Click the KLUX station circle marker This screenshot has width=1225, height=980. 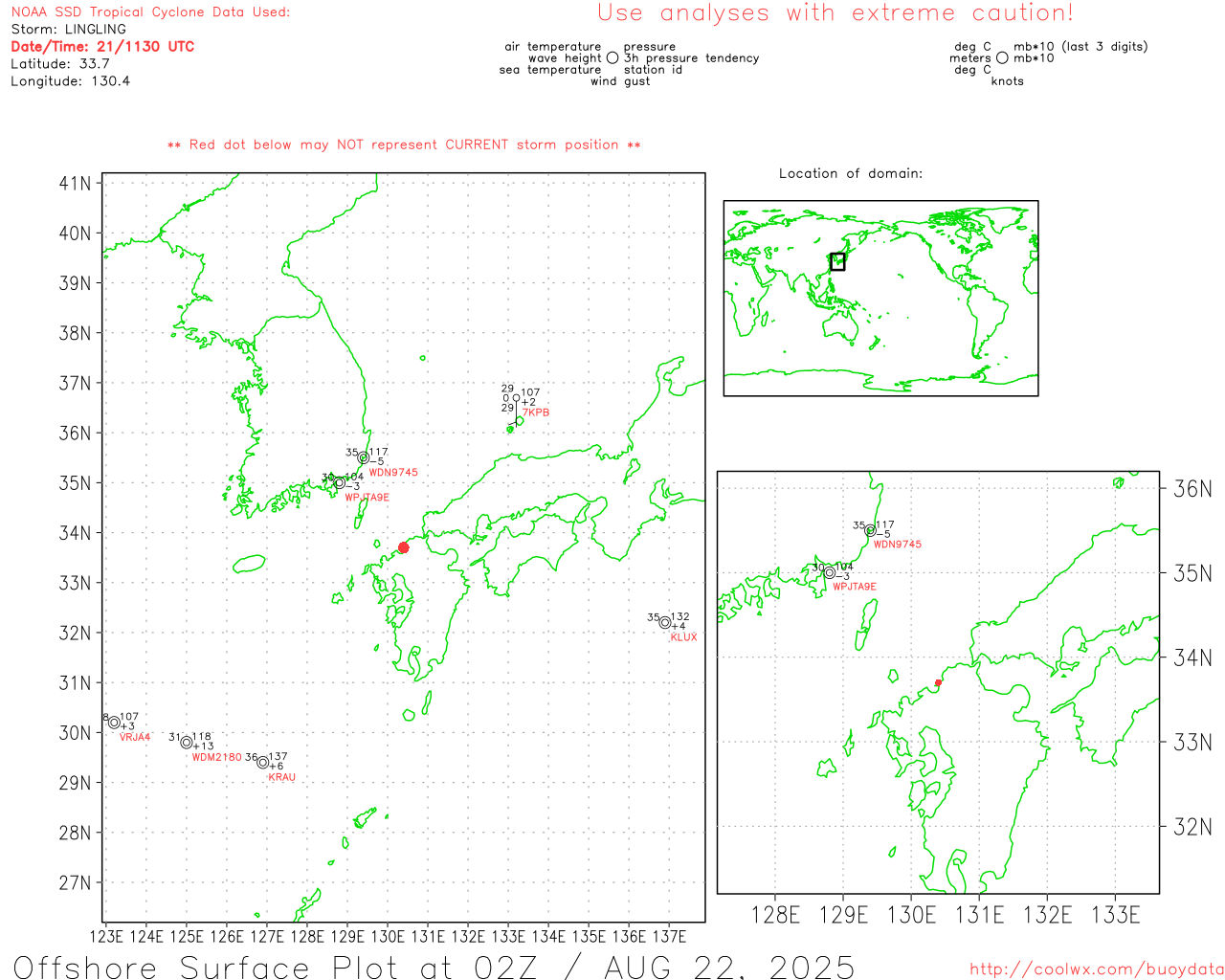(x=665, y=623)
